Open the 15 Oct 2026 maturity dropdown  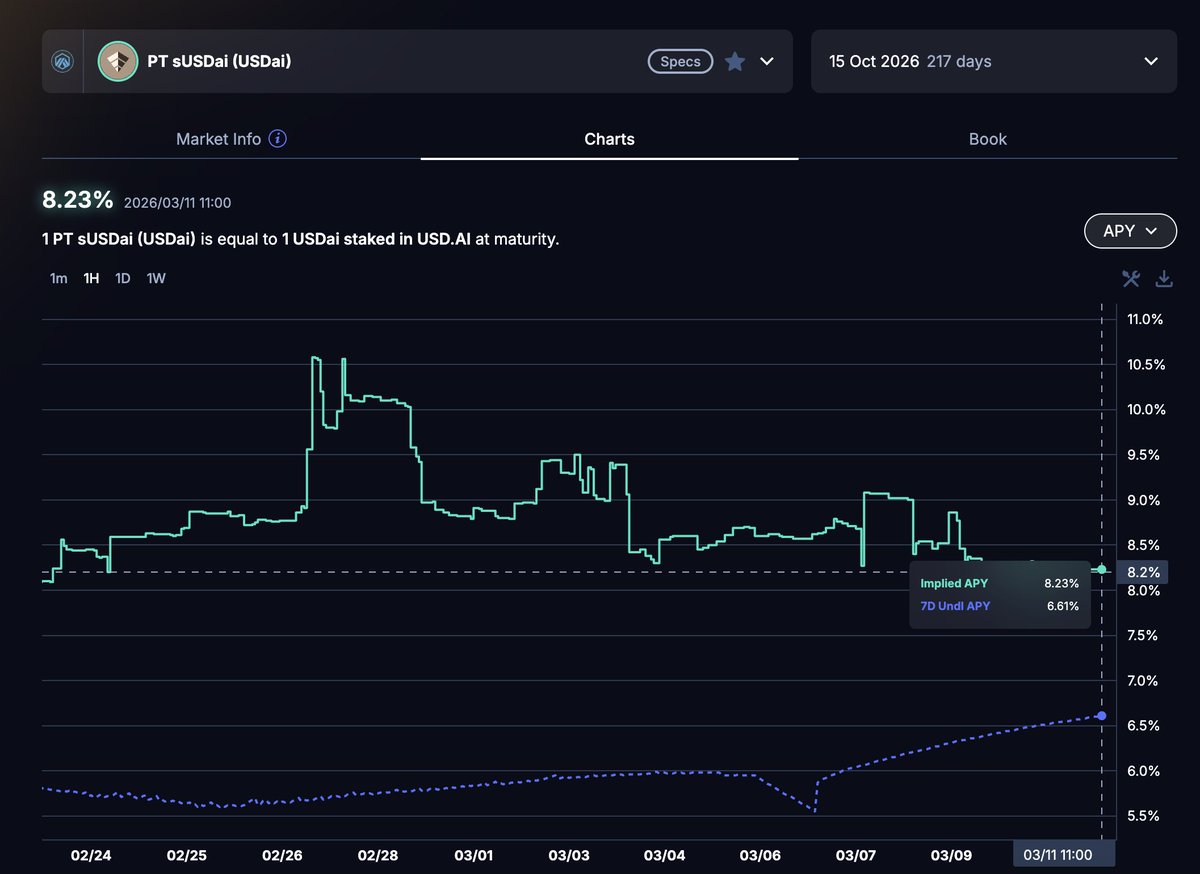click(993, 61)
